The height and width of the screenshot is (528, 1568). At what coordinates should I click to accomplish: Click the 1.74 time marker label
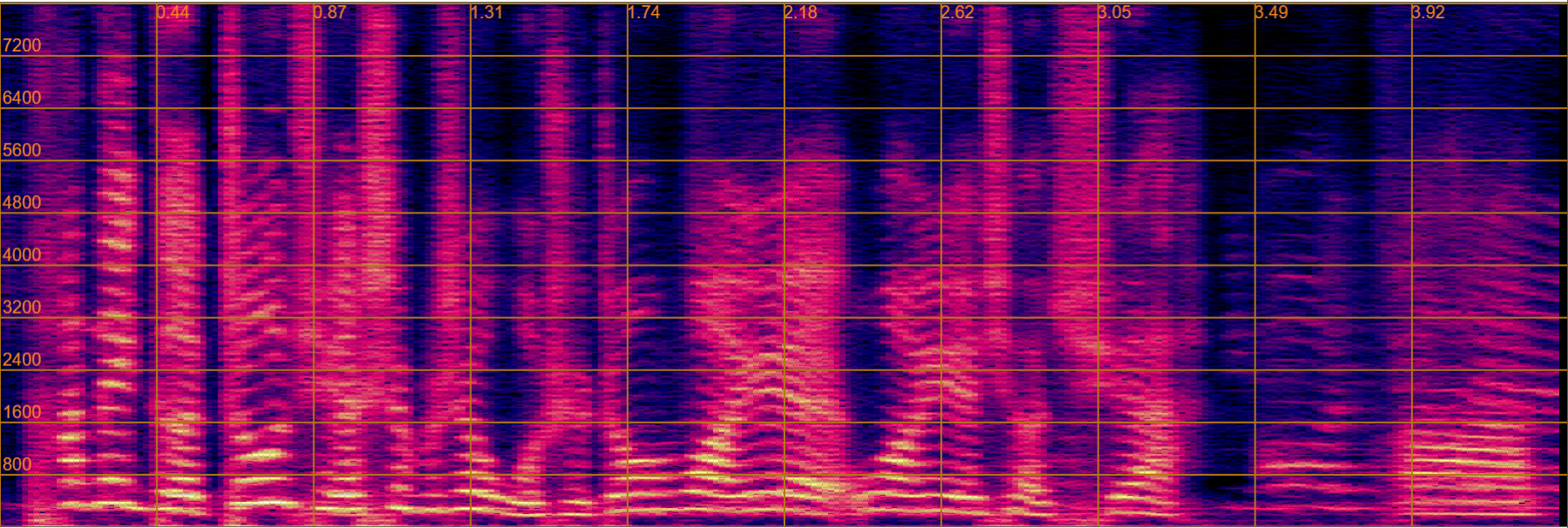click(643, 12)
